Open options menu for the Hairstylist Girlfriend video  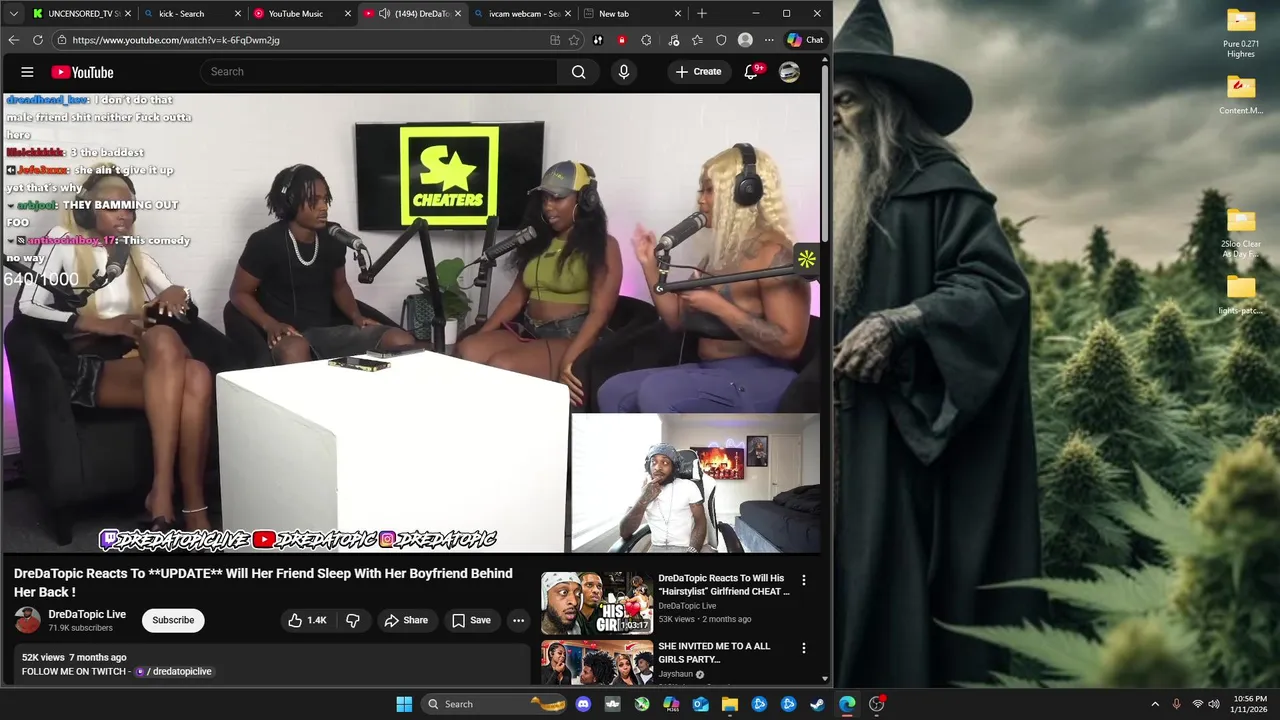[x=803, y=580]
